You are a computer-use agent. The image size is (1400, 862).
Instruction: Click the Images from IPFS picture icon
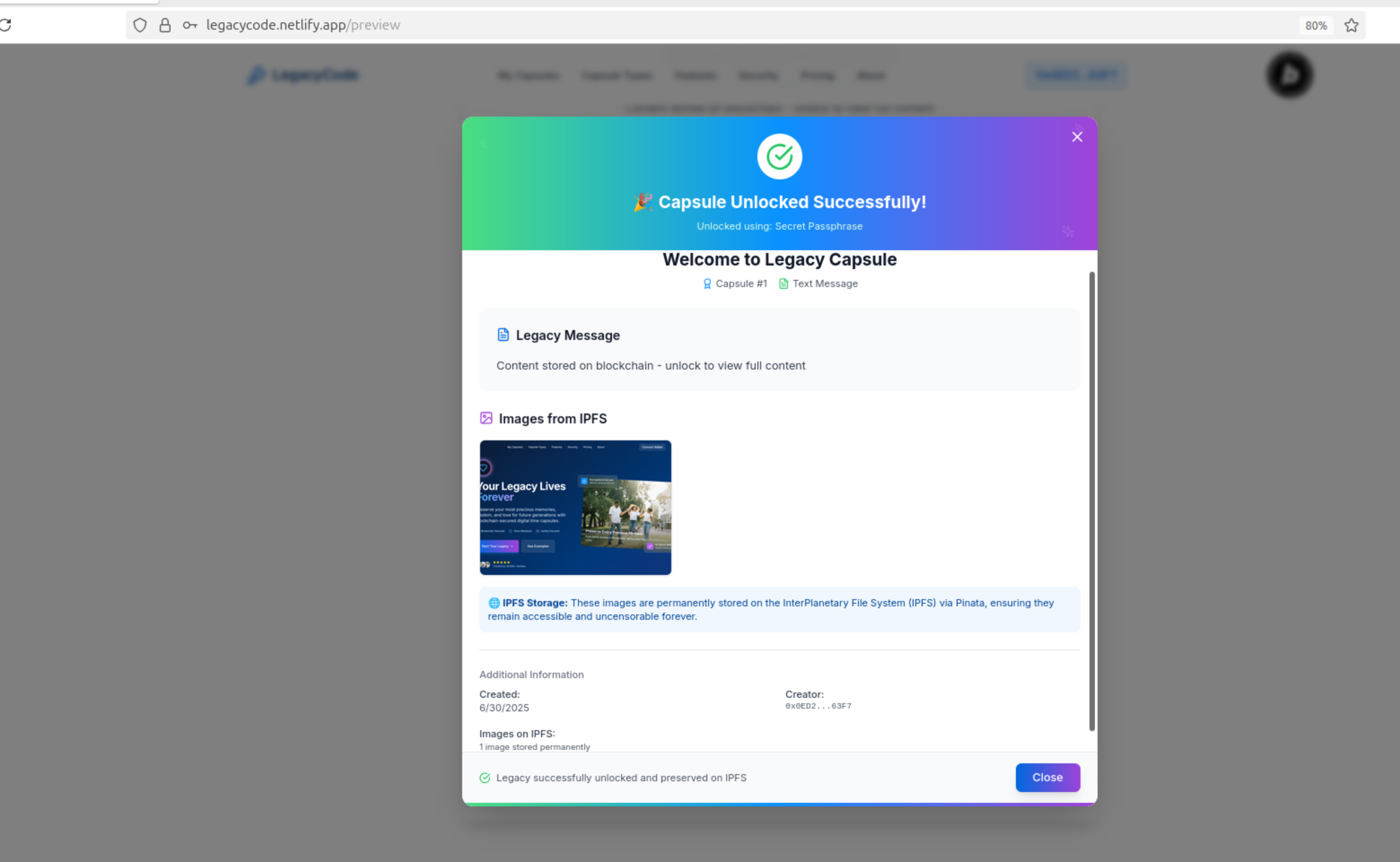pyautogui.click(x=486, y=418)
